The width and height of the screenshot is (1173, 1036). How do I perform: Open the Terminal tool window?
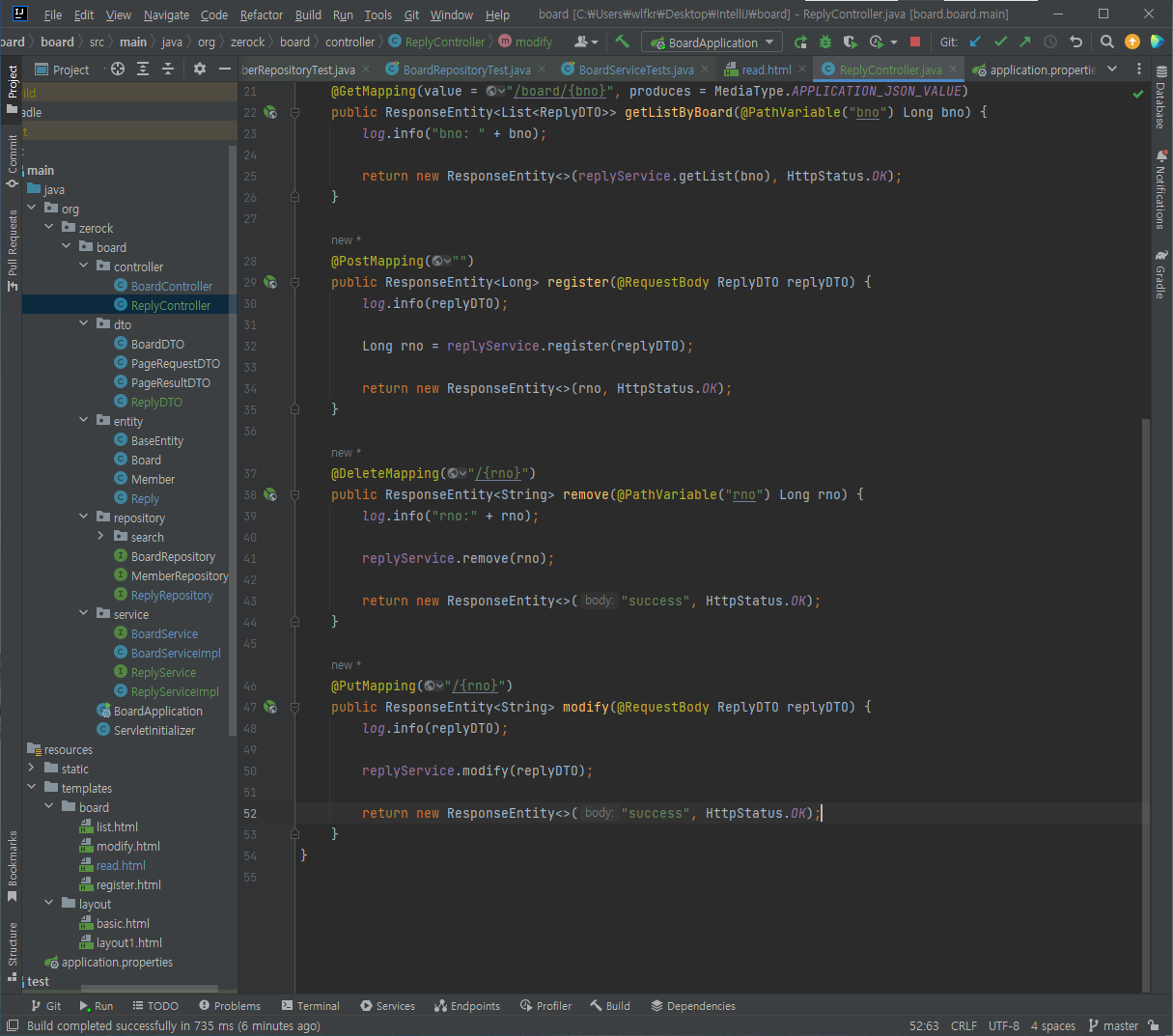pyautogui.click(x=310, y=1005)
